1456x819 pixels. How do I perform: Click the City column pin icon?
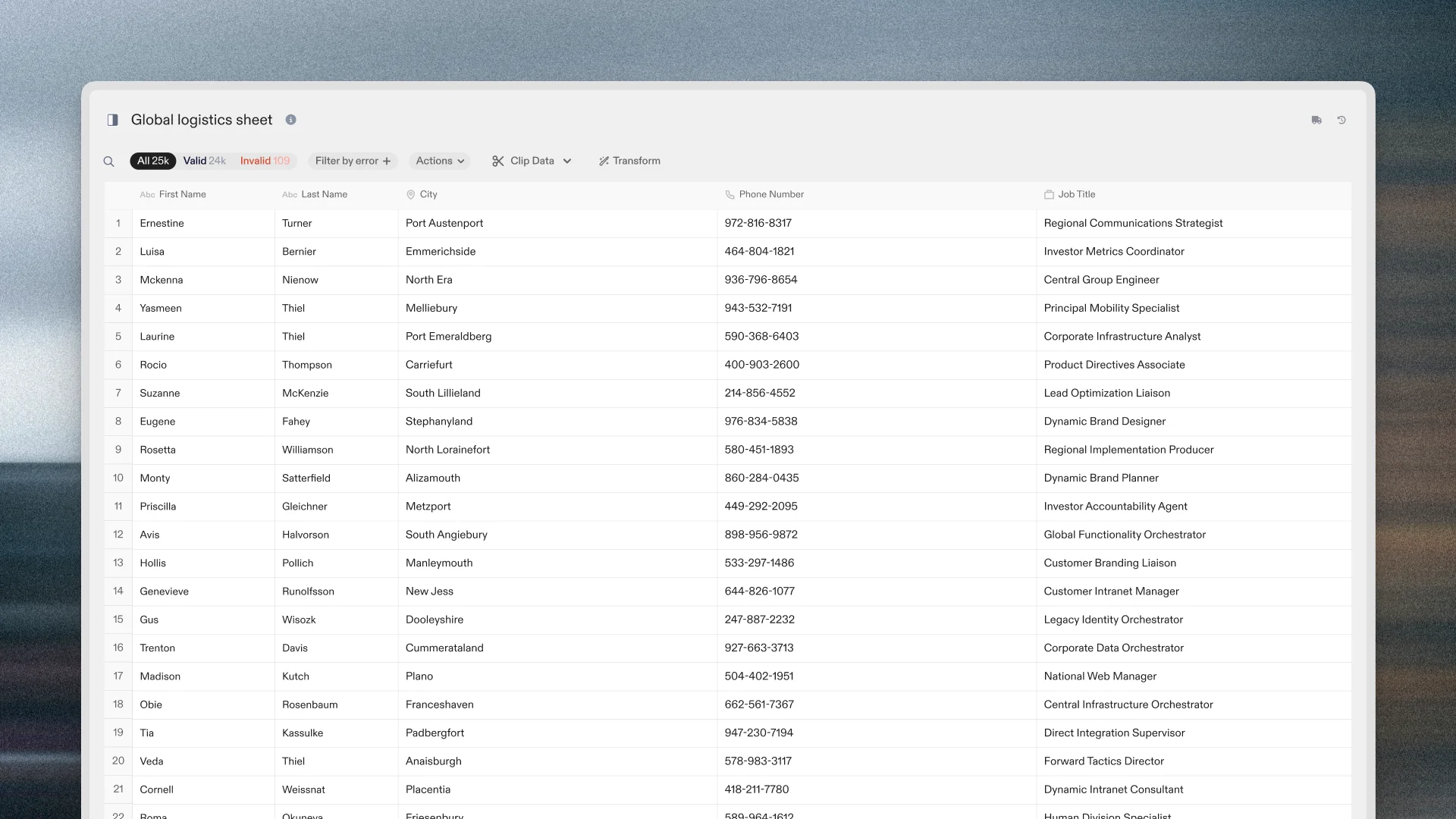(x=410, y=195)
